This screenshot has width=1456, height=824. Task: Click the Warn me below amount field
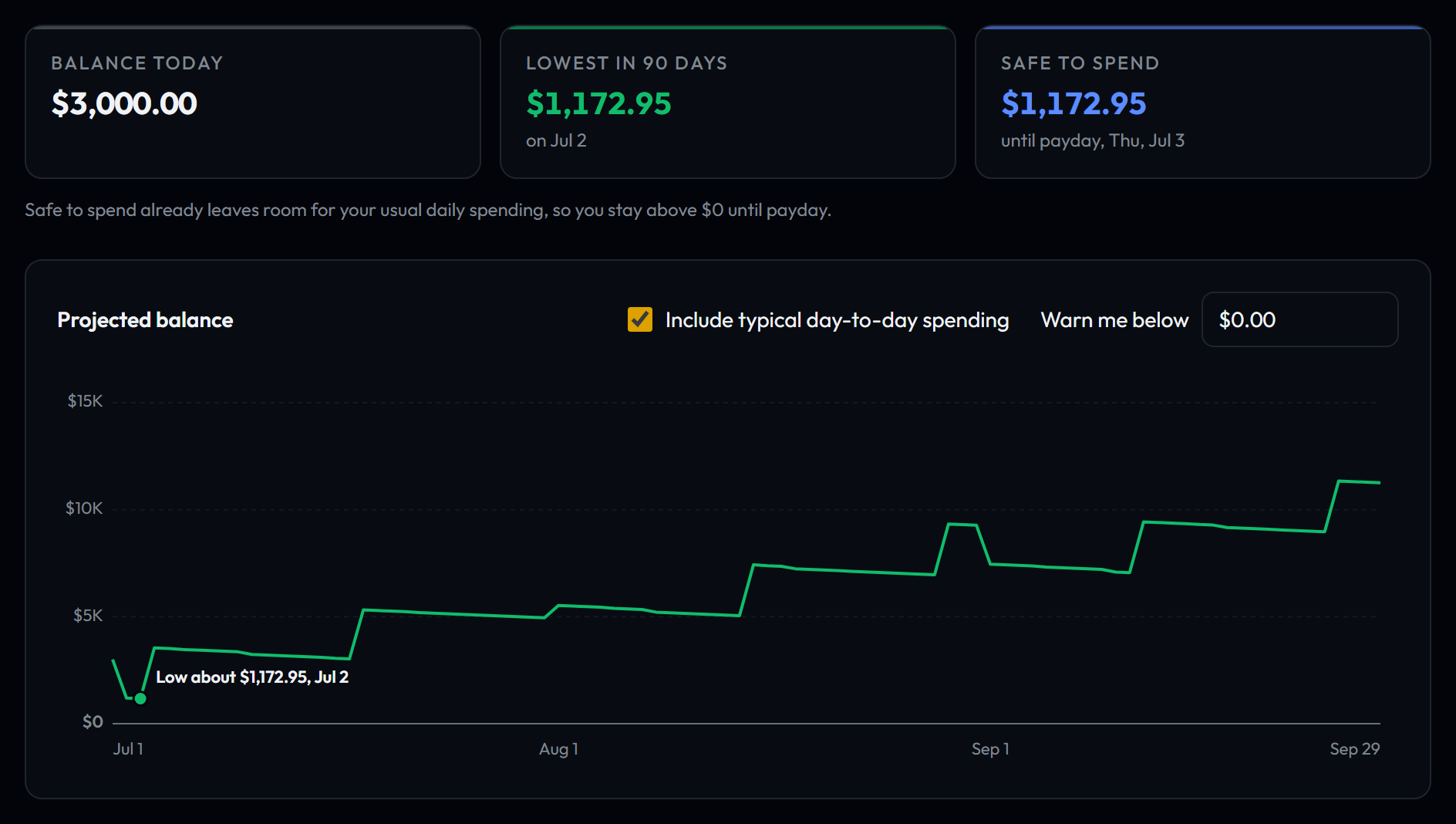(1299, 319)
